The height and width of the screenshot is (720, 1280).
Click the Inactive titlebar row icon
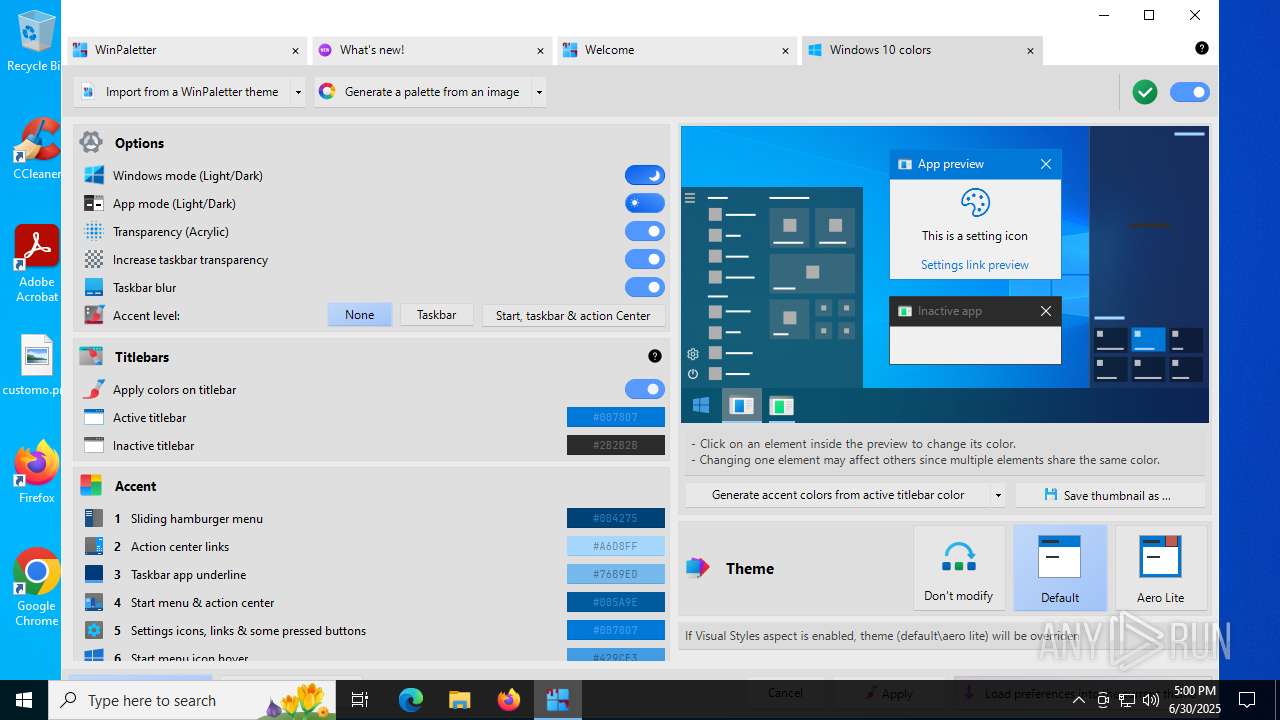pyautogui.click(x=94, y=445)
